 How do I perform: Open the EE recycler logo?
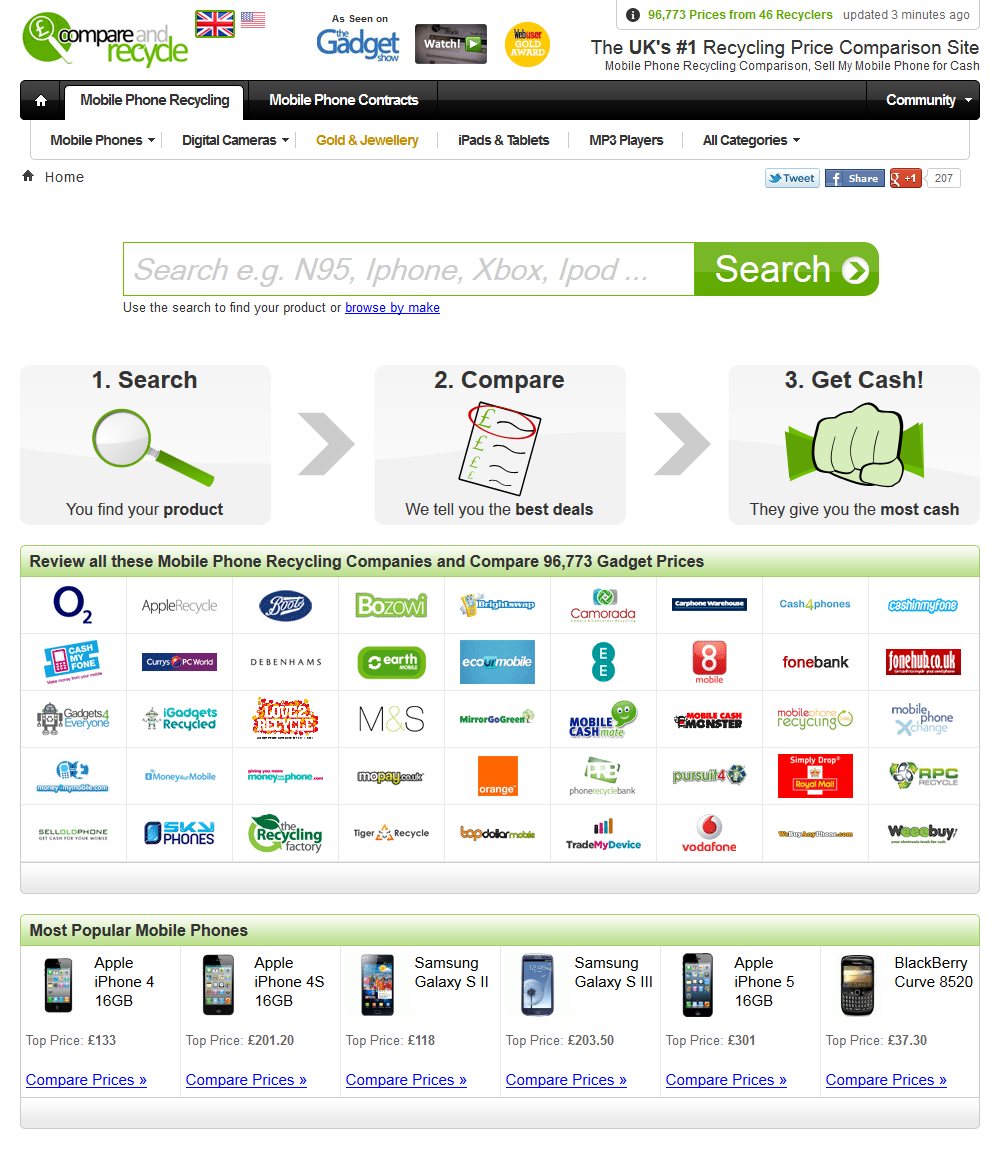point(603,662)
